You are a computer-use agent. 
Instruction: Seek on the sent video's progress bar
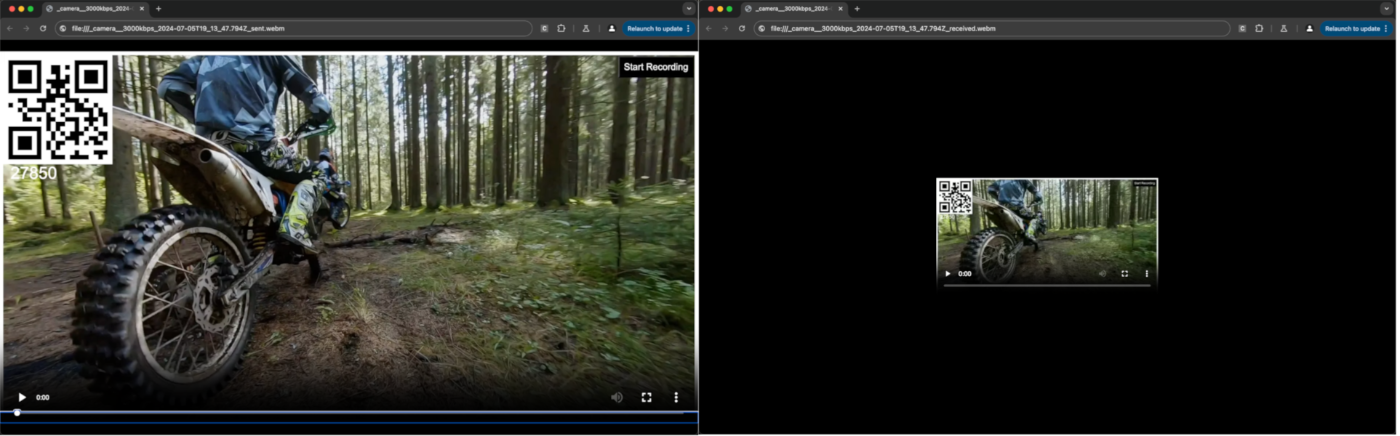(349, 412)
